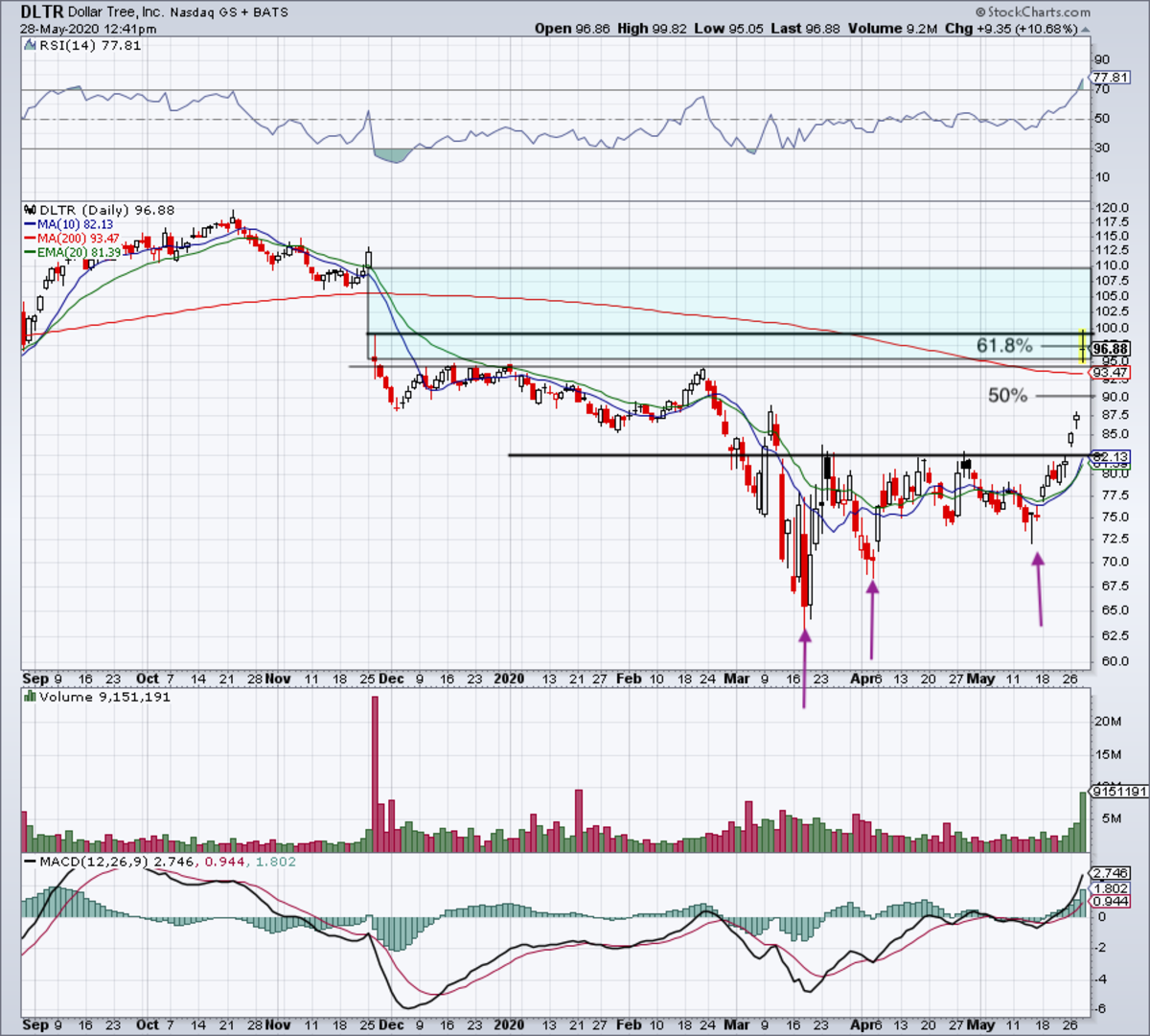Screen dimensions: 1150x1036
Task: Click the RSI 30 level axis label
Action: (1102, 148)
